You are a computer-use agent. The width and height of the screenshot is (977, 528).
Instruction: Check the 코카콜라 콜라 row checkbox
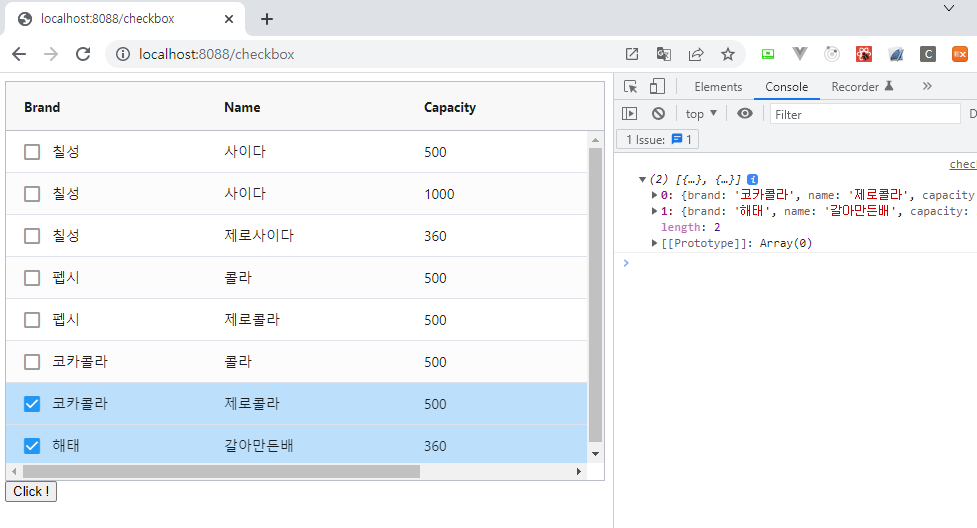(32, 362)
